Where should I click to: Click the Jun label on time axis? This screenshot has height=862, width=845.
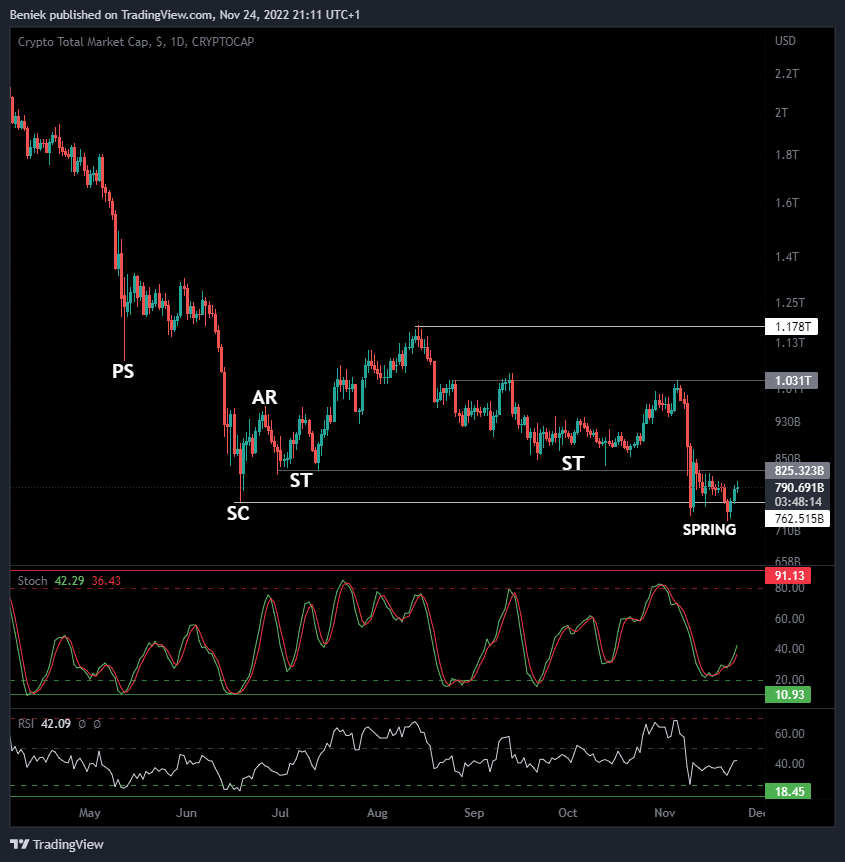click(x=186, y=813)
